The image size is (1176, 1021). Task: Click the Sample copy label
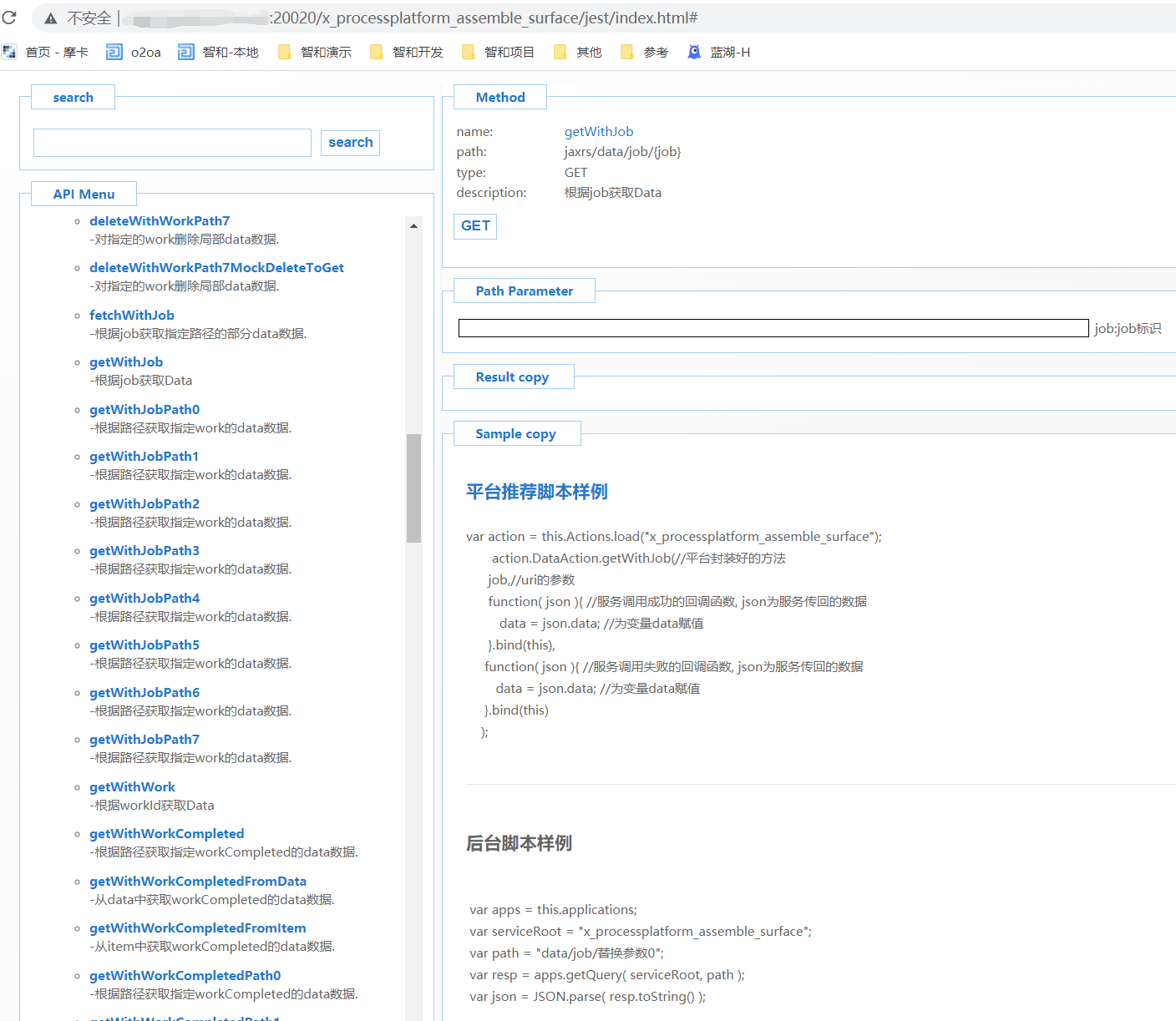point(516,434)
